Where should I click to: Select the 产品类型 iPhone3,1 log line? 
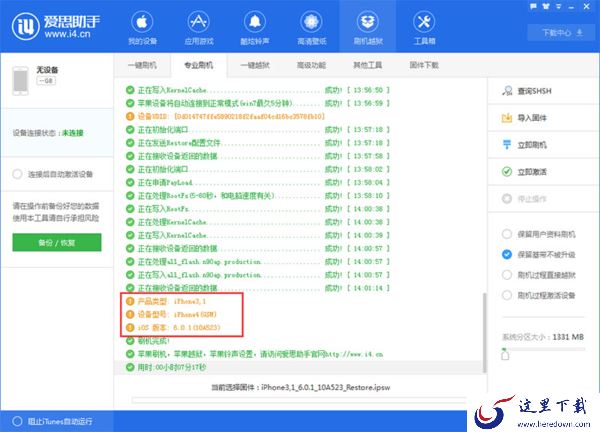click(x=166, y=301)
